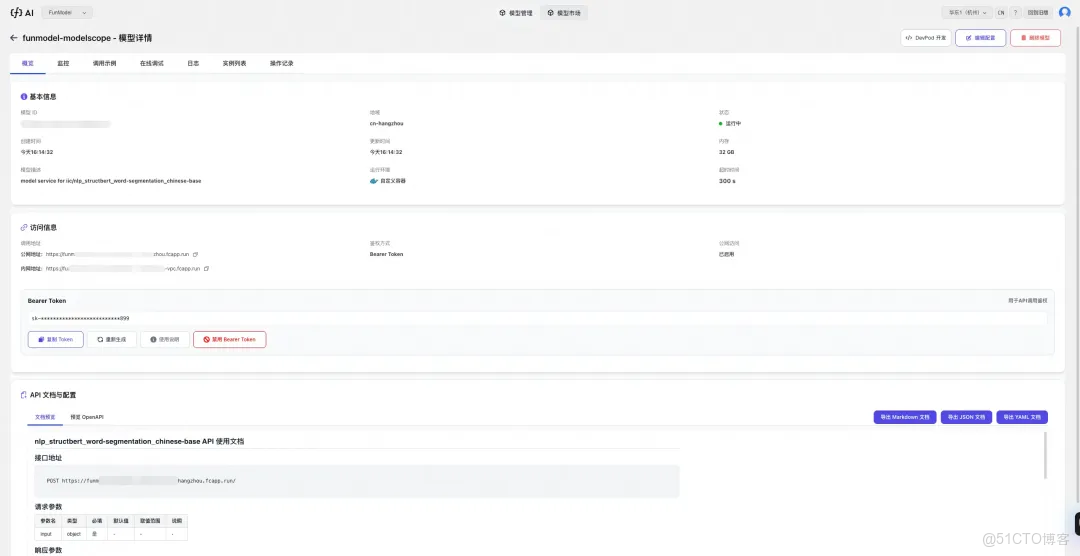Switch to the 预览 OpenAPI sub-tab

[x=87, y=417]
